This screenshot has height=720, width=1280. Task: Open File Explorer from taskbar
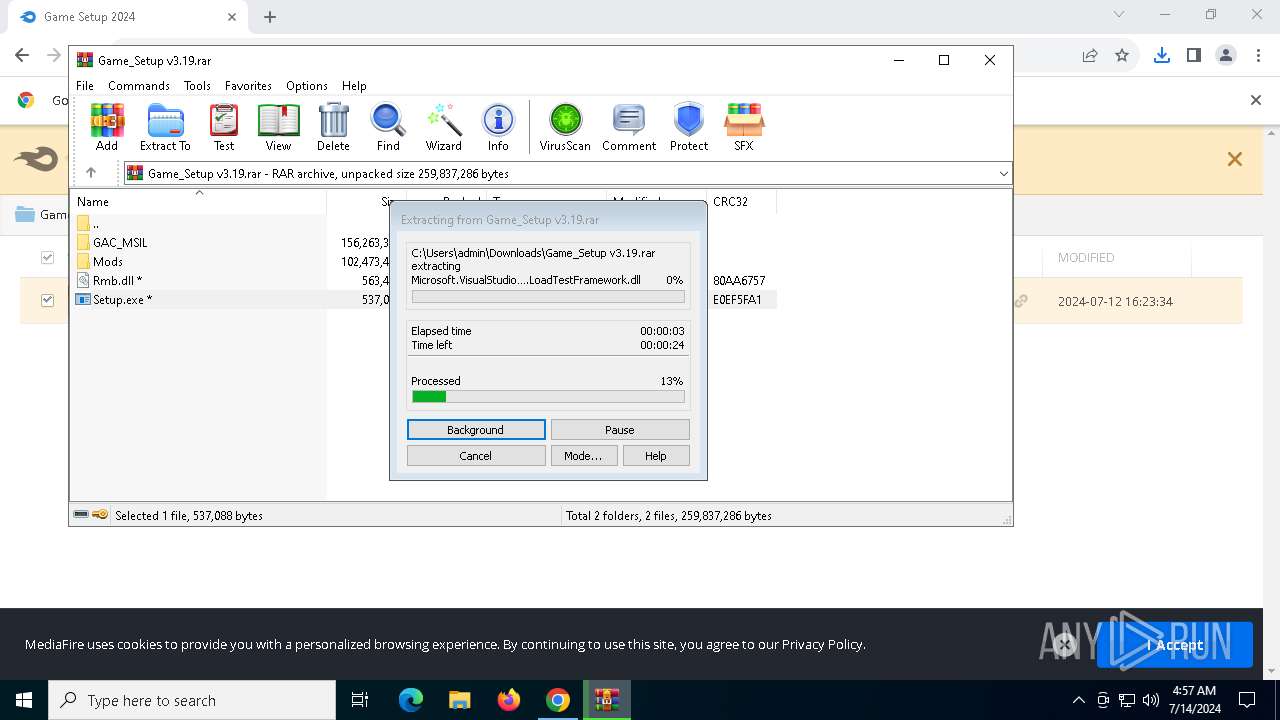click(459, 700)
